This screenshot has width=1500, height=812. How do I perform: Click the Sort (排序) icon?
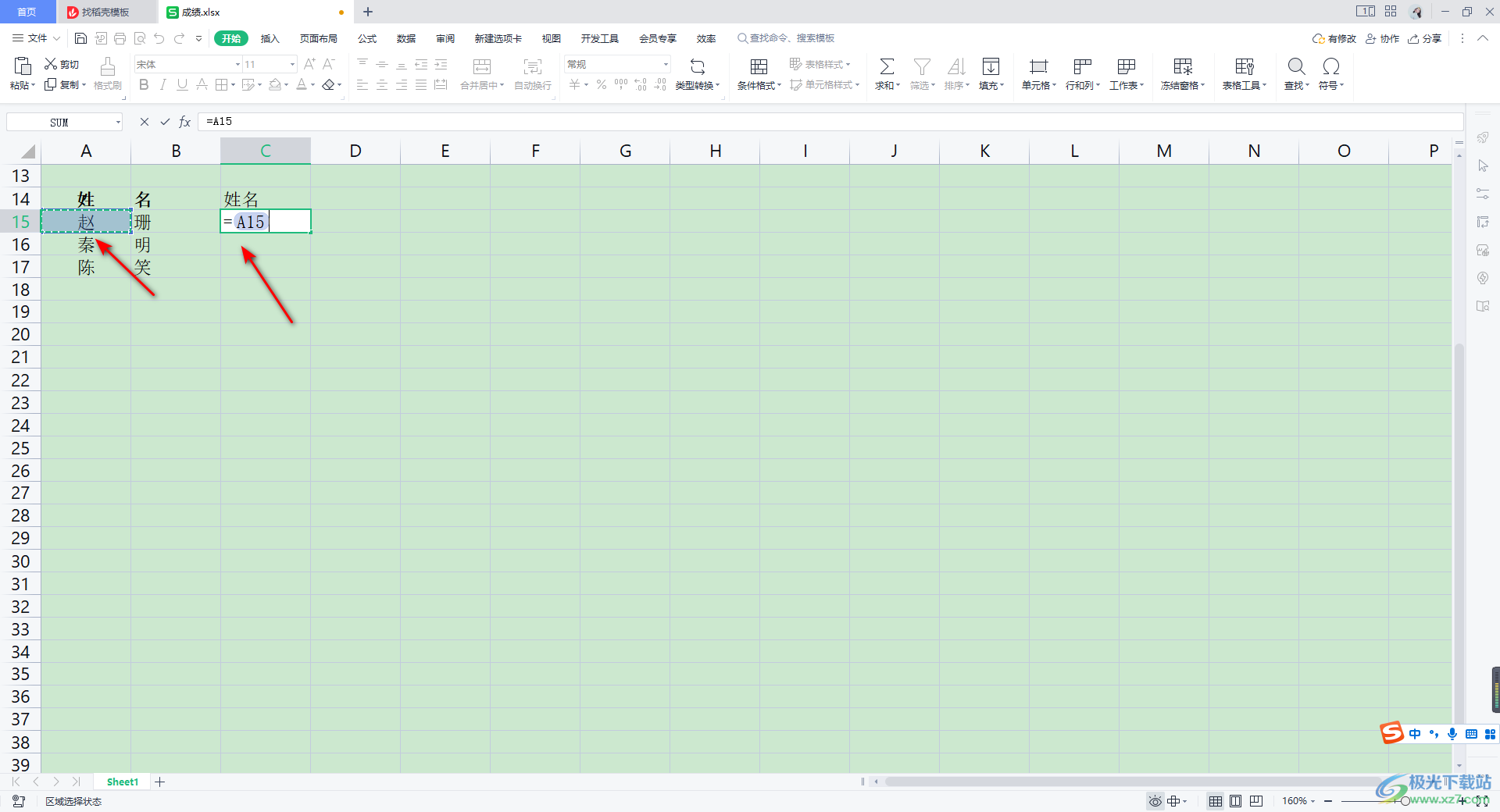(956, 66)
